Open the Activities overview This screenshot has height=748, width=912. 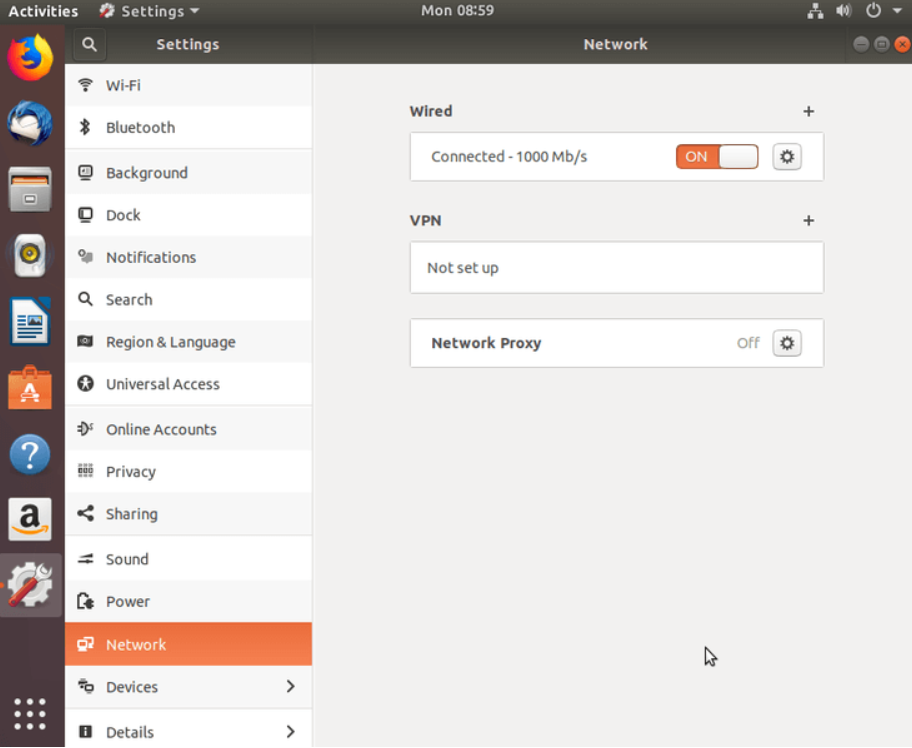pos(43,11)
